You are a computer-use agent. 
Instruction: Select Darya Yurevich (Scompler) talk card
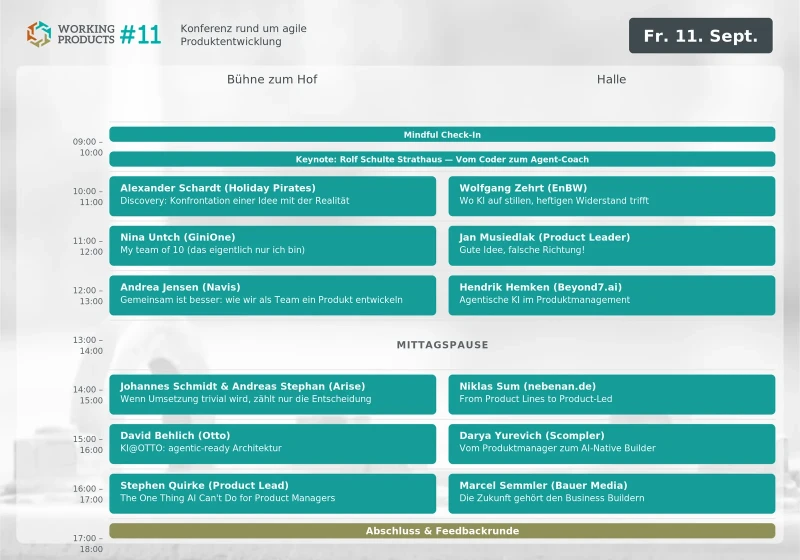click(x=612, y=444)
